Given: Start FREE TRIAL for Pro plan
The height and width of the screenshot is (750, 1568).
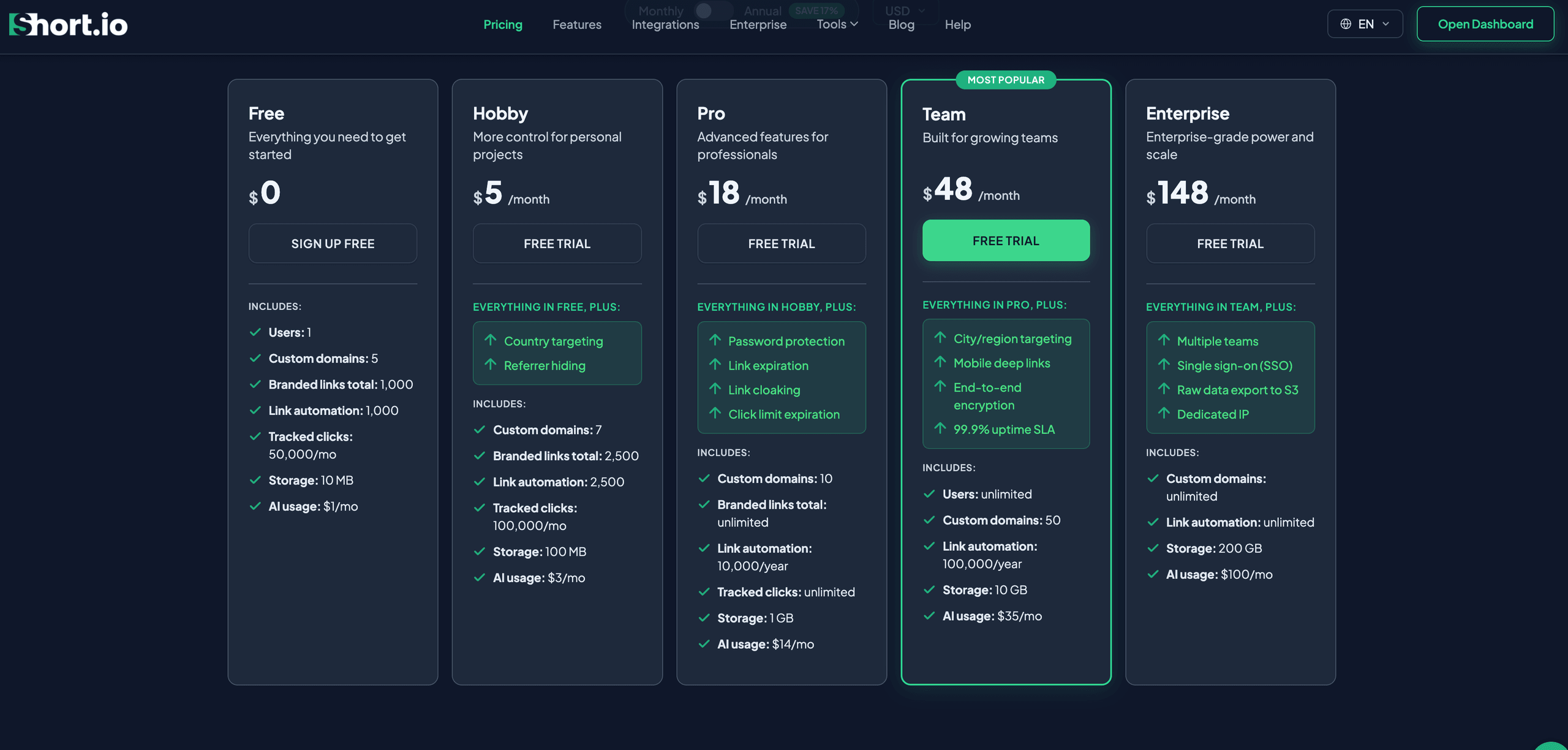Looking at the screenshot, I should (782, 243).
